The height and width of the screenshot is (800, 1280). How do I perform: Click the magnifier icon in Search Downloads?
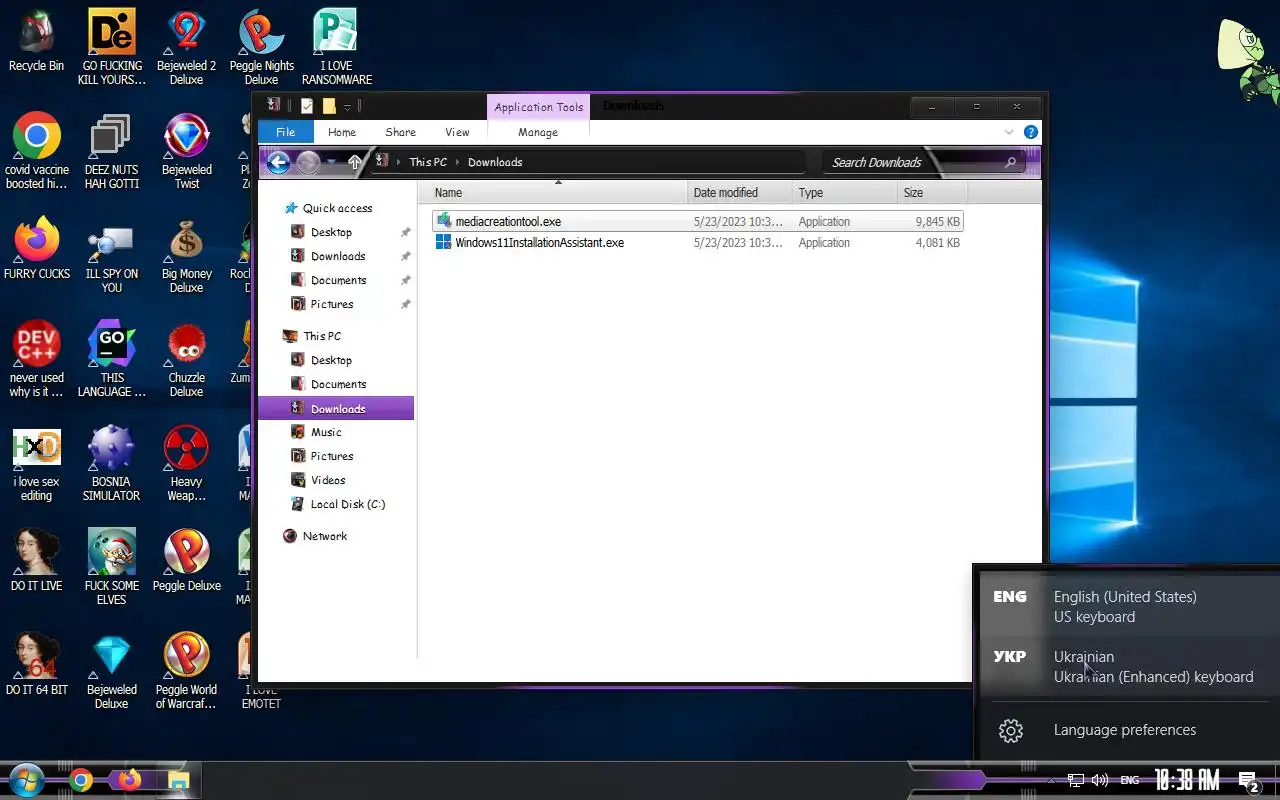point(1010,162)
